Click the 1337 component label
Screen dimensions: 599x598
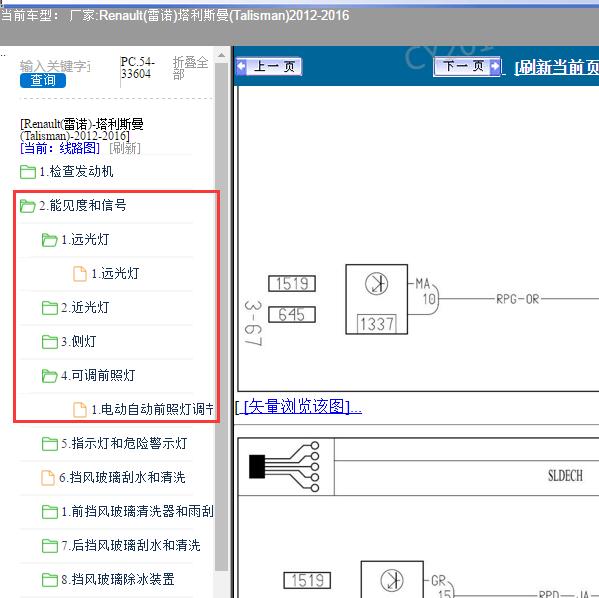[x=377, y=324]
